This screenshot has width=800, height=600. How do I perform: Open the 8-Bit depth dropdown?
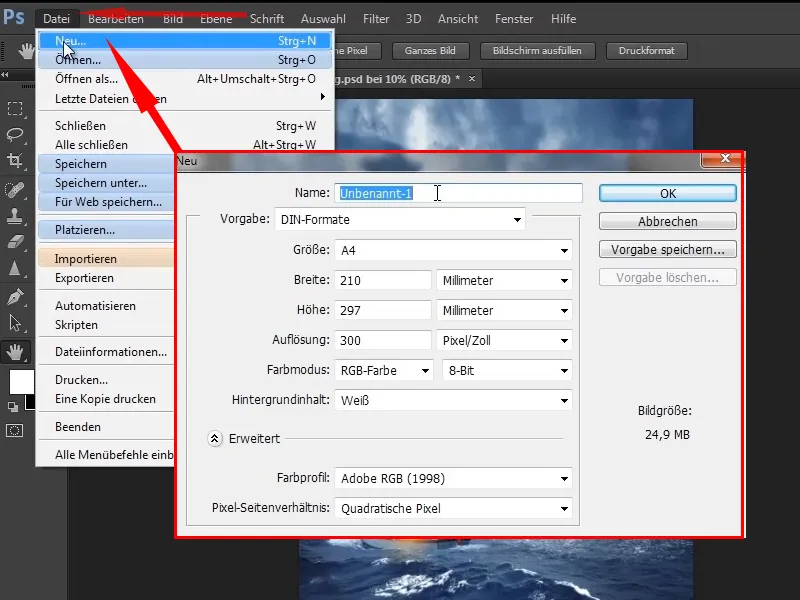pyautogui.click(x=507, y=370)
